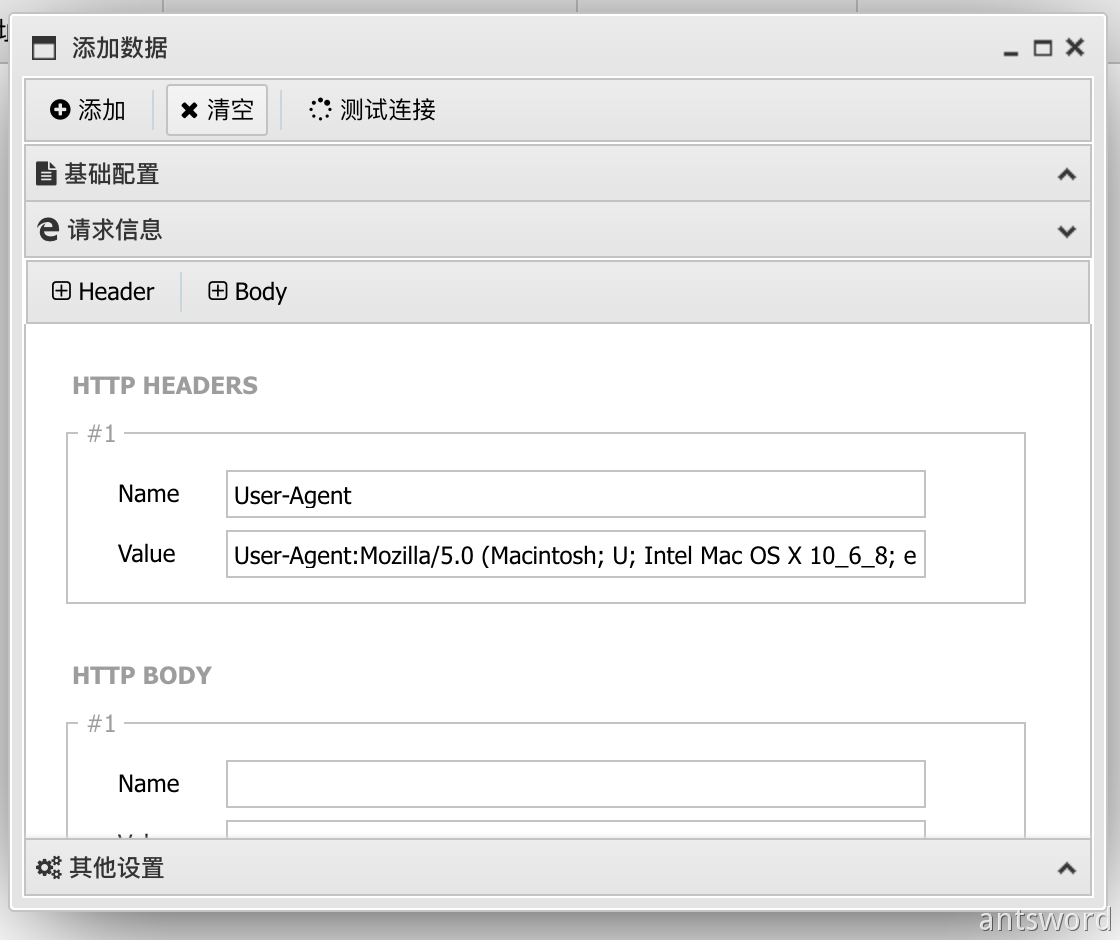This screenshot has height=940, width=1120.
Task: Expand the 其他设置 section chevron
Action: (x=1067, y=869)
